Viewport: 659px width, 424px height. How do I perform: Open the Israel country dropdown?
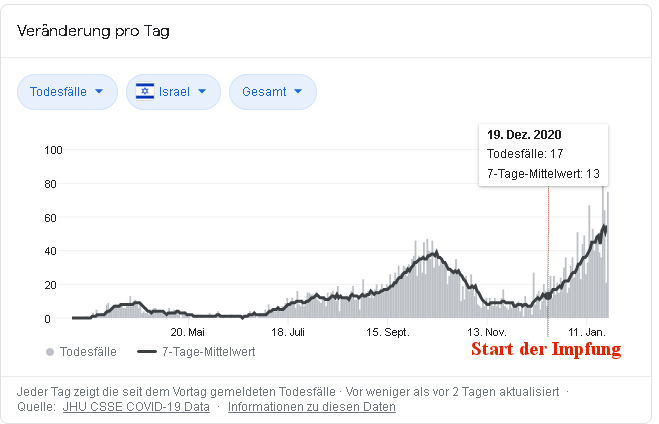[x=173, y=92]
